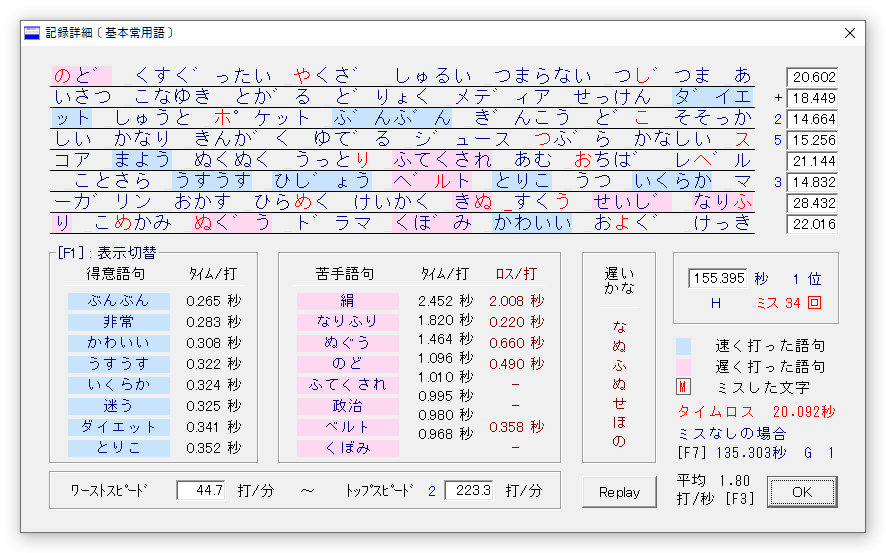
Task: Select ぬぐう in the 苦手語句 list
Action: point(348,343)
